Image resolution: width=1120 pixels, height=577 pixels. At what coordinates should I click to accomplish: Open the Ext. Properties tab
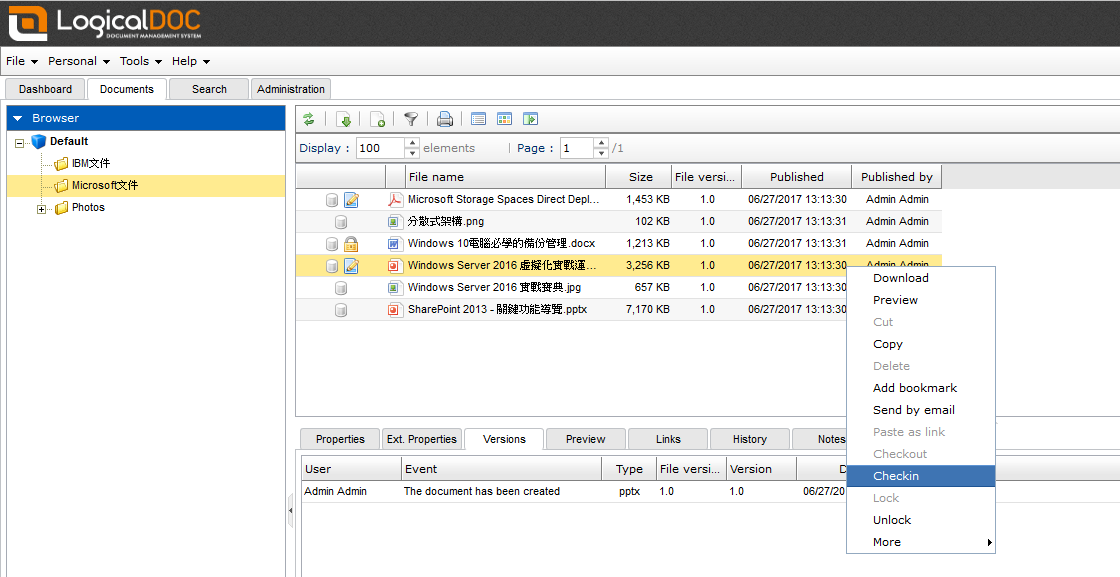(x=421, y=439)
